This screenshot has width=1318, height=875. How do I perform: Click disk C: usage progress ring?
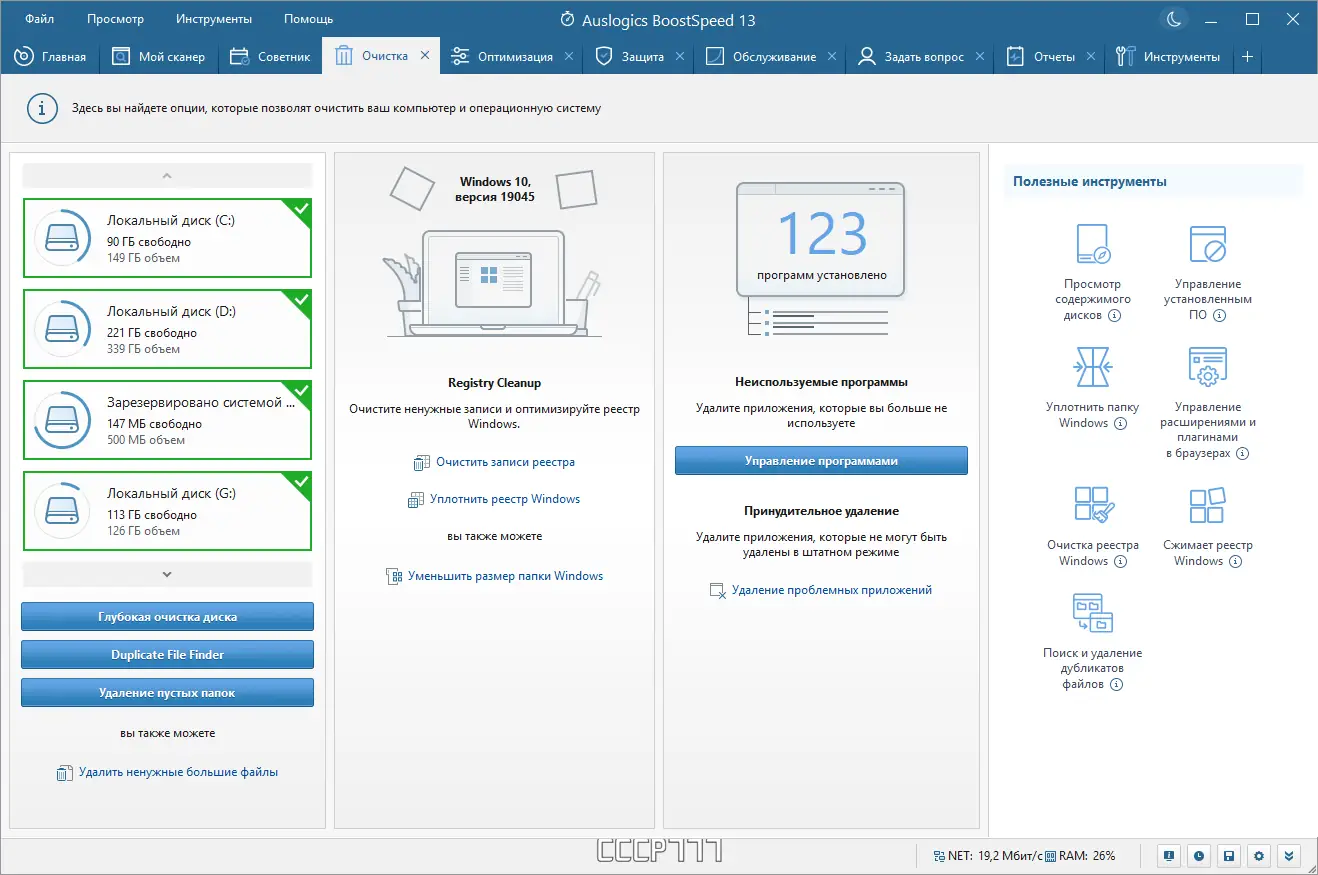(61, 237)
